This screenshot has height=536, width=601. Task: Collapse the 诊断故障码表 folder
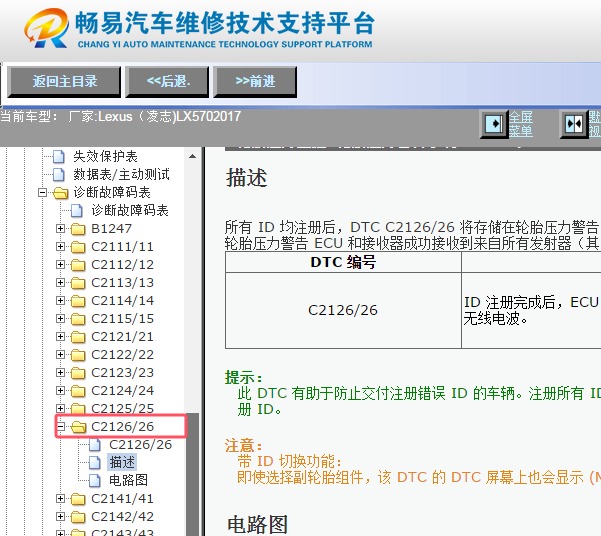point(43,192)
